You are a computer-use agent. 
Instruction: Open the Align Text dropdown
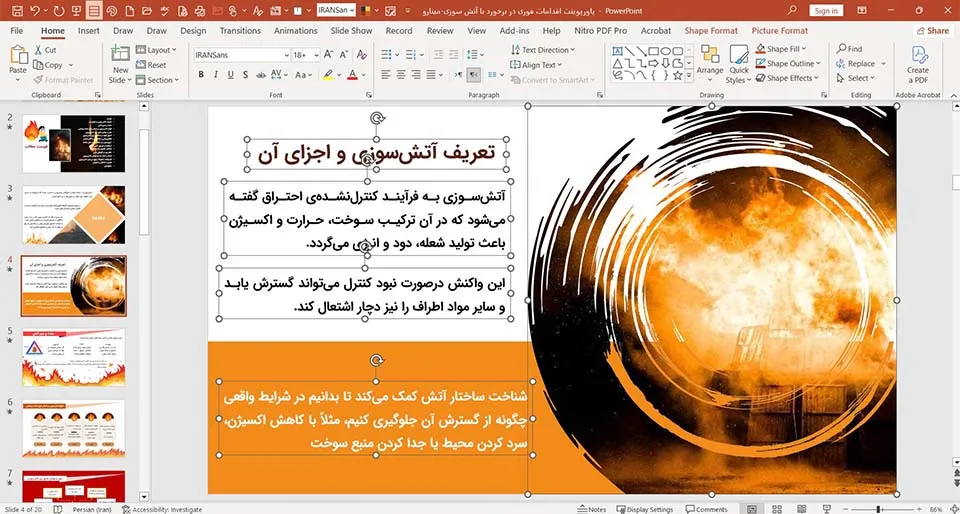pos(536,65)
